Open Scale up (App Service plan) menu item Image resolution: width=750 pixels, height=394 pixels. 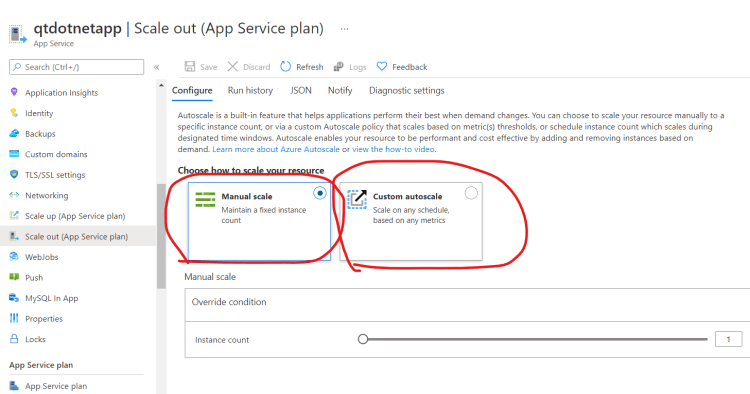pyautogui.click(x=75, y=216)
